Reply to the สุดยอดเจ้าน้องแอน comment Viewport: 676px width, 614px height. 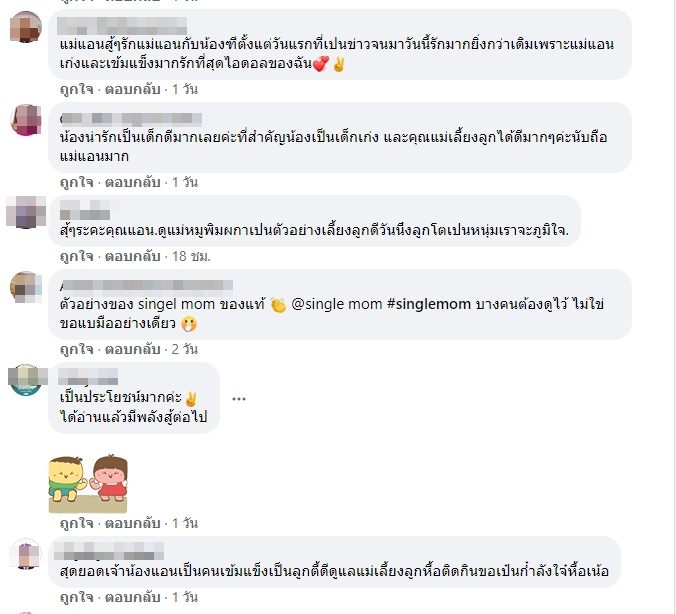click(133, 597)
